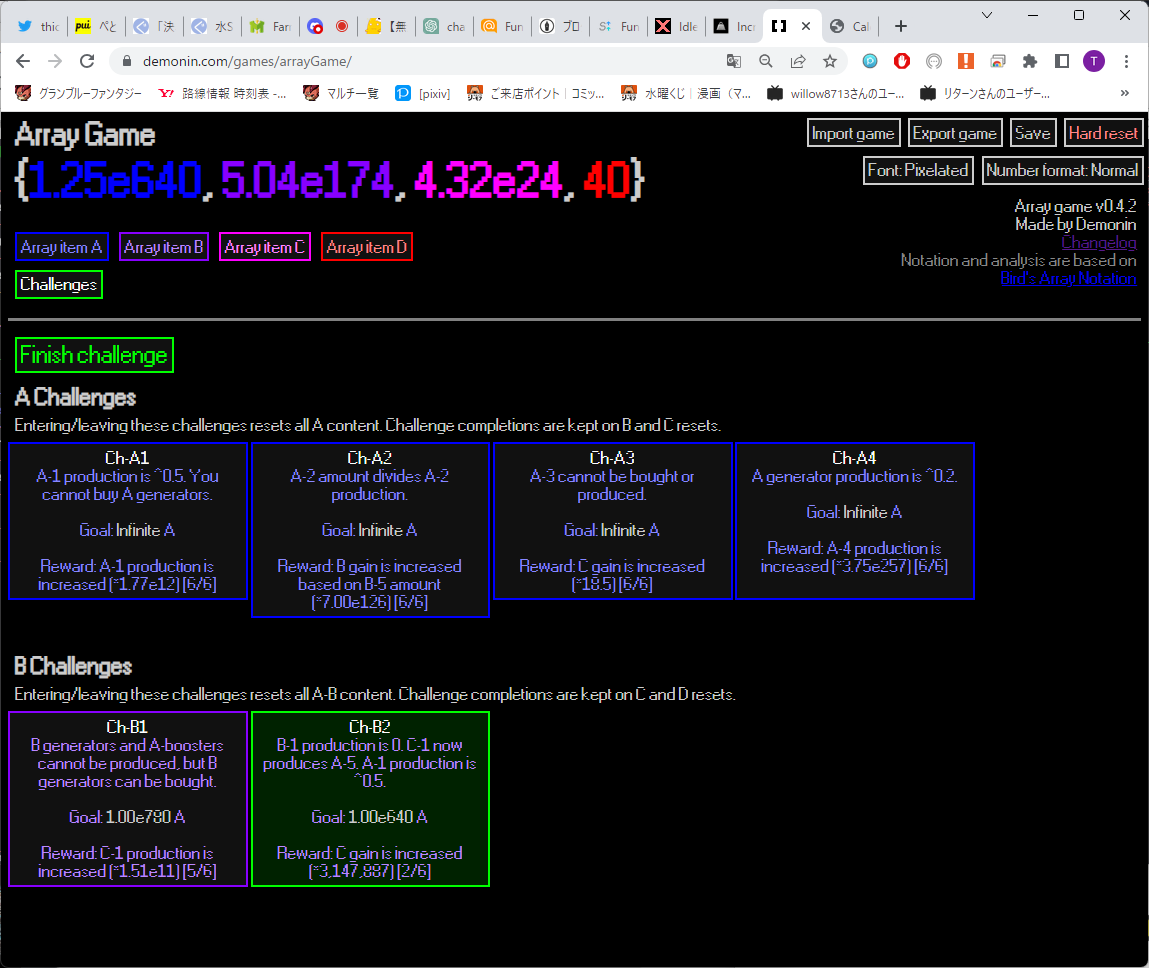Expand the tab search dropdown arrow
Screen dimensions: 1149x968
click(x=987, y=15)
